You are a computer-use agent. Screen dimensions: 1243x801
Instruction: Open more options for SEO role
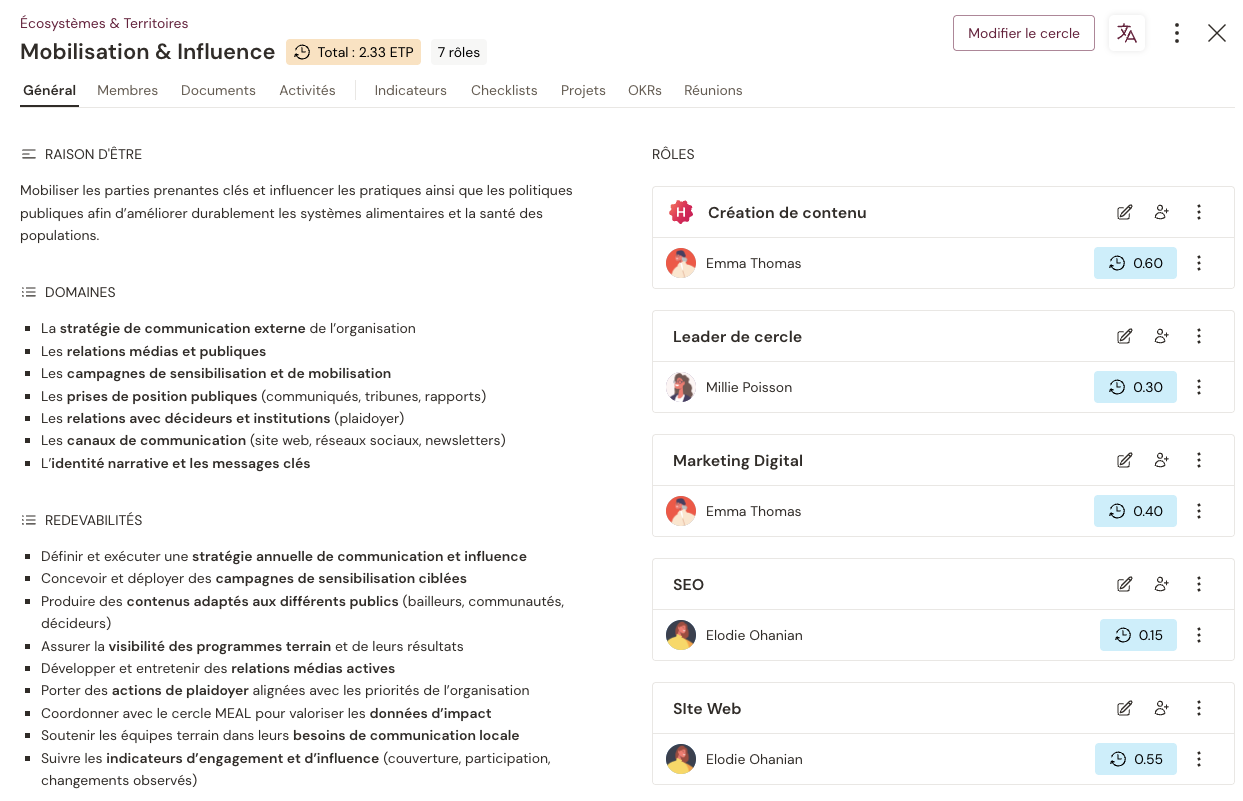[1199, 584]
